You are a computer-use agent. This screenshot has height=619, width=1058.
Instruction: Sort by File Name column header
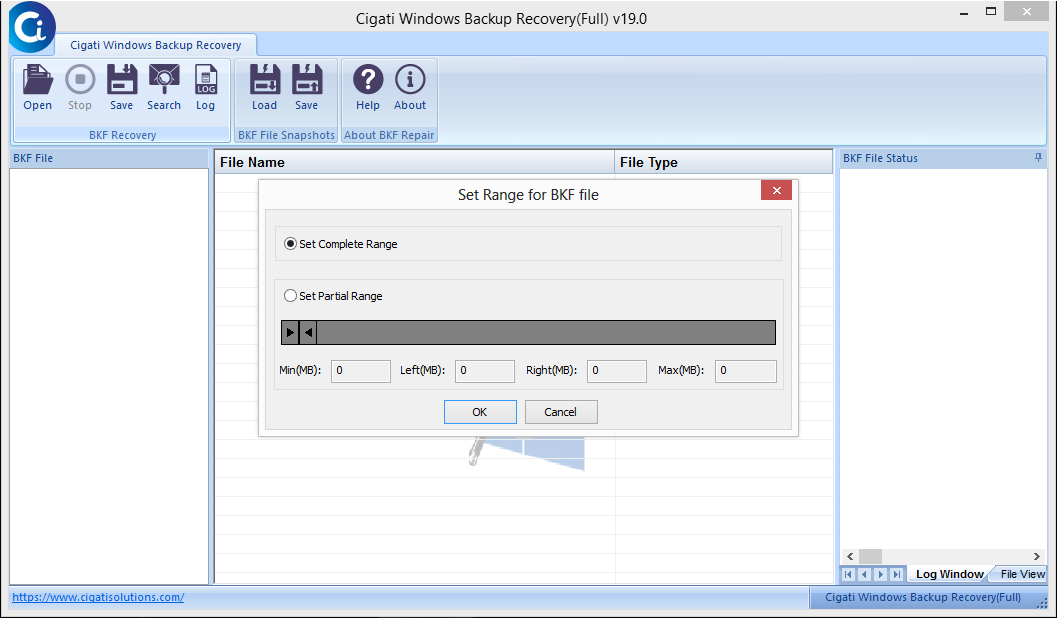pos(414,162)
